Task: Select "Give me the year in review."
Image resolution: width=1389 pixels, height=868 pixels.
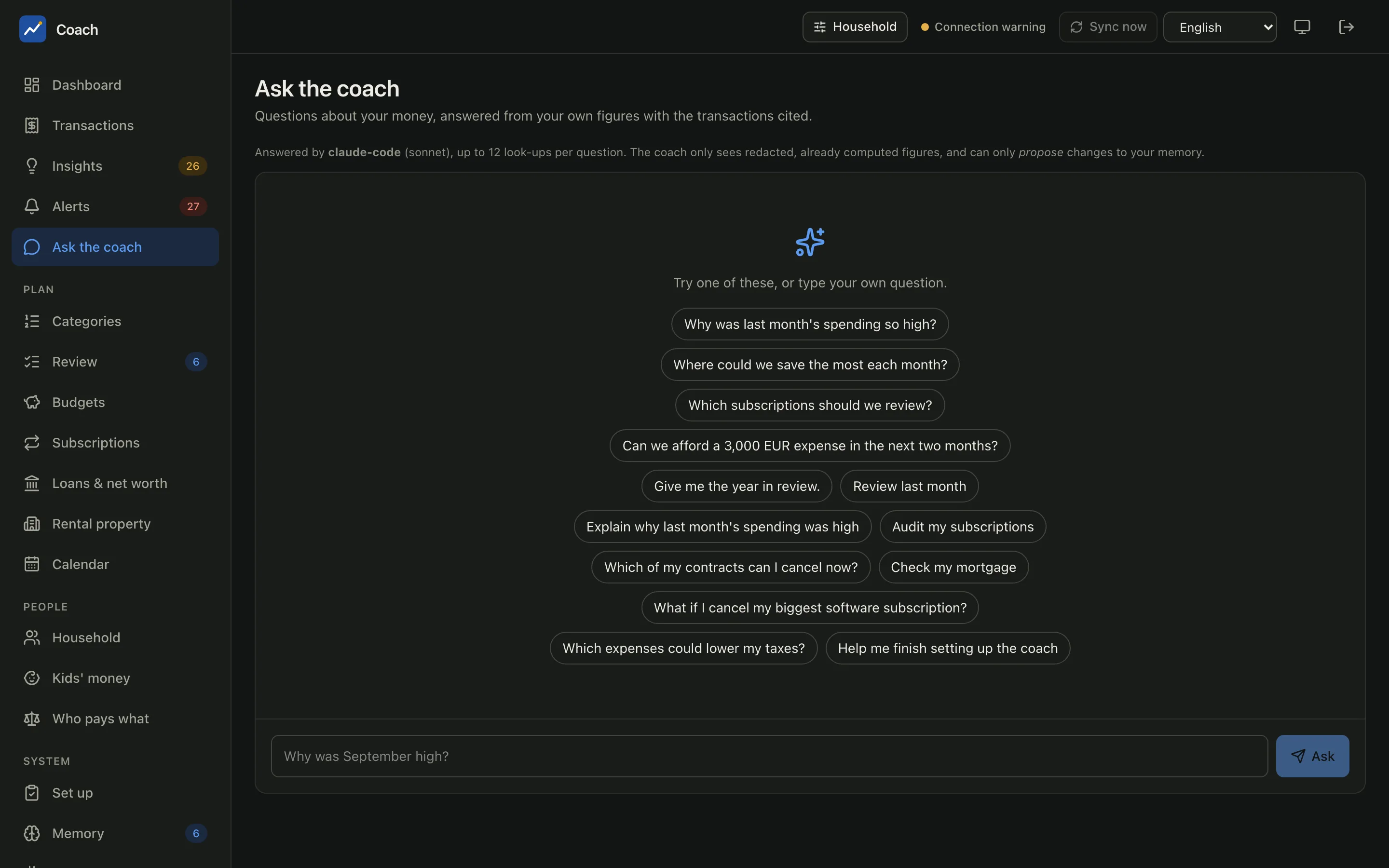Action: point(736,486)
